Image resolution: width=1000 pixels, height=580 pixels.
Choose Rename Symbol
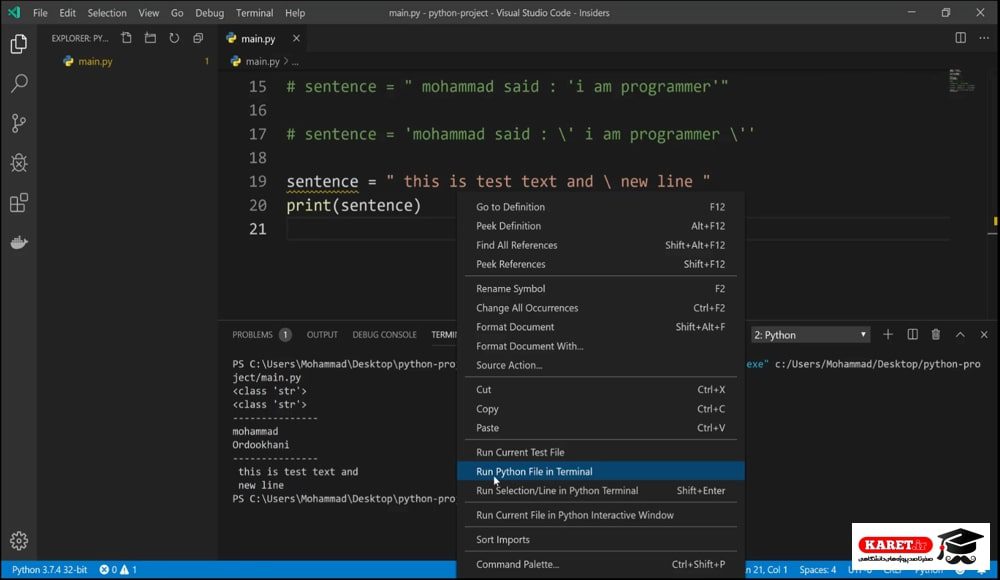pyautogui.click(x=600, y=288)
